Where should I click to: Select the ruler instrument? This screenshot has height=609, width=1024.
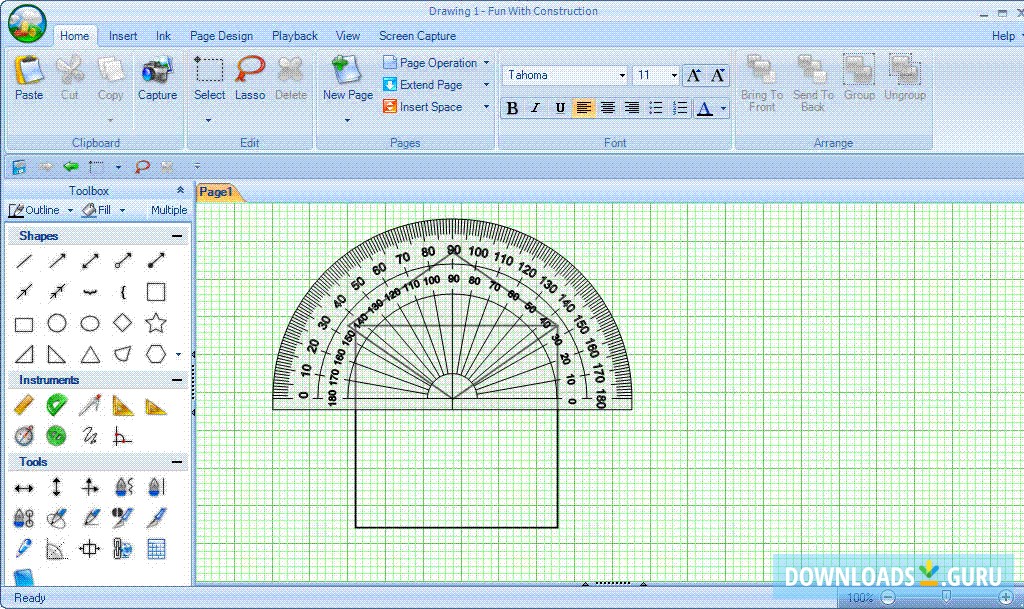24,405
